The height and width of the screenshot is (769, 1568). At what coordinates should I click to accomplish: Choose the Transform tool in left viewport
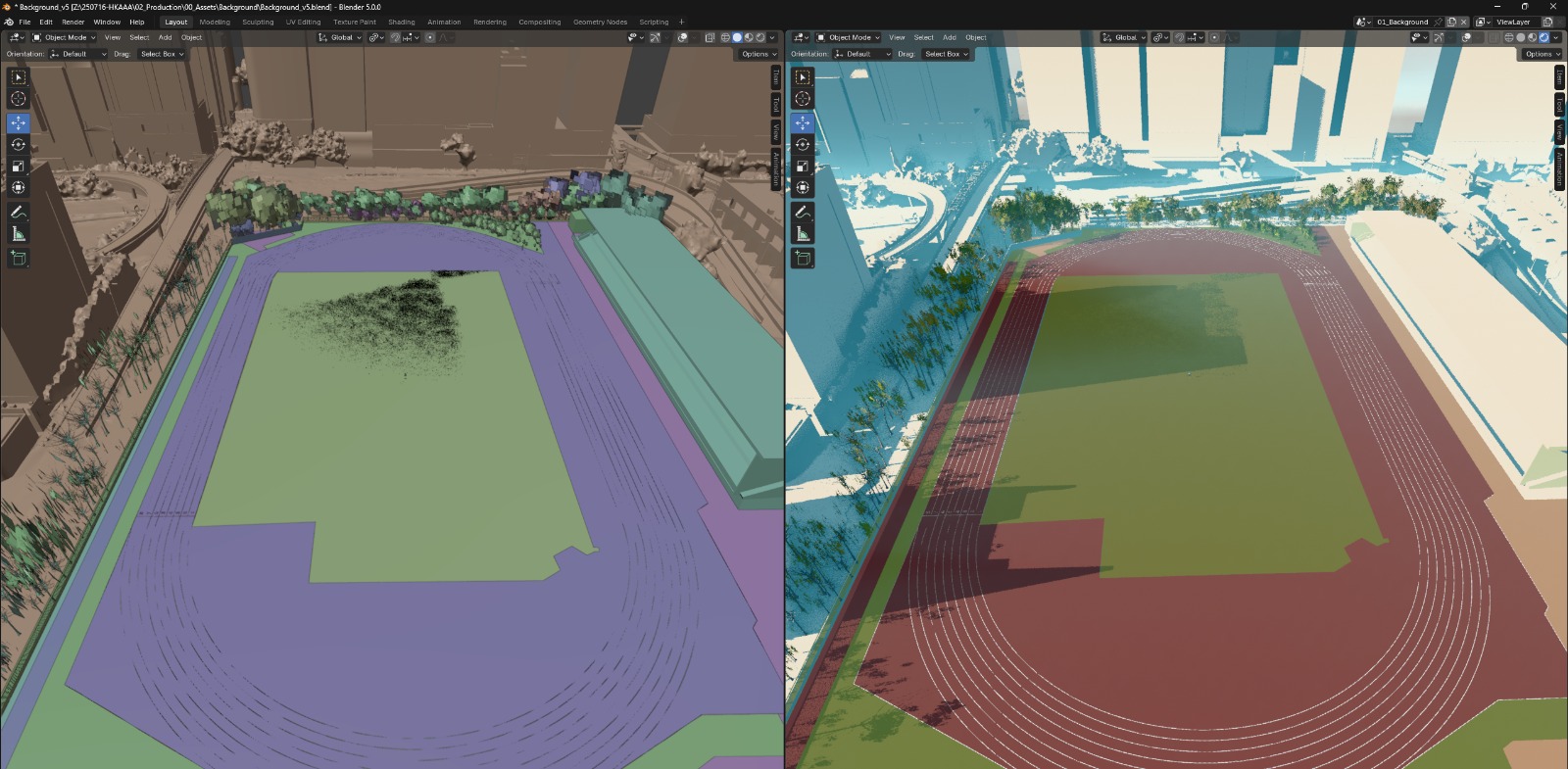click(18, 187)
